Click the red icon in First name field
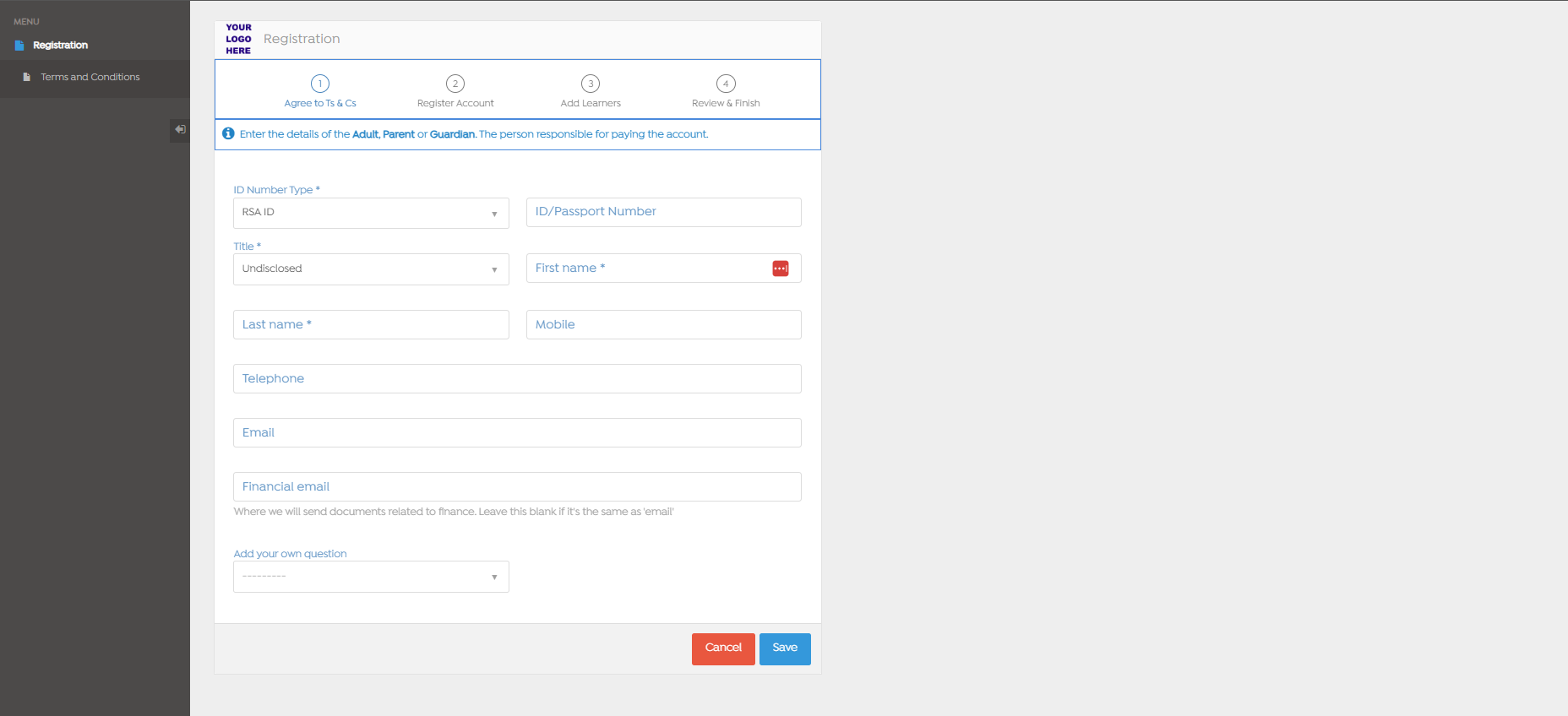Image resolution: width=1568 pixels, height=716 pixels. pos(780,268)
